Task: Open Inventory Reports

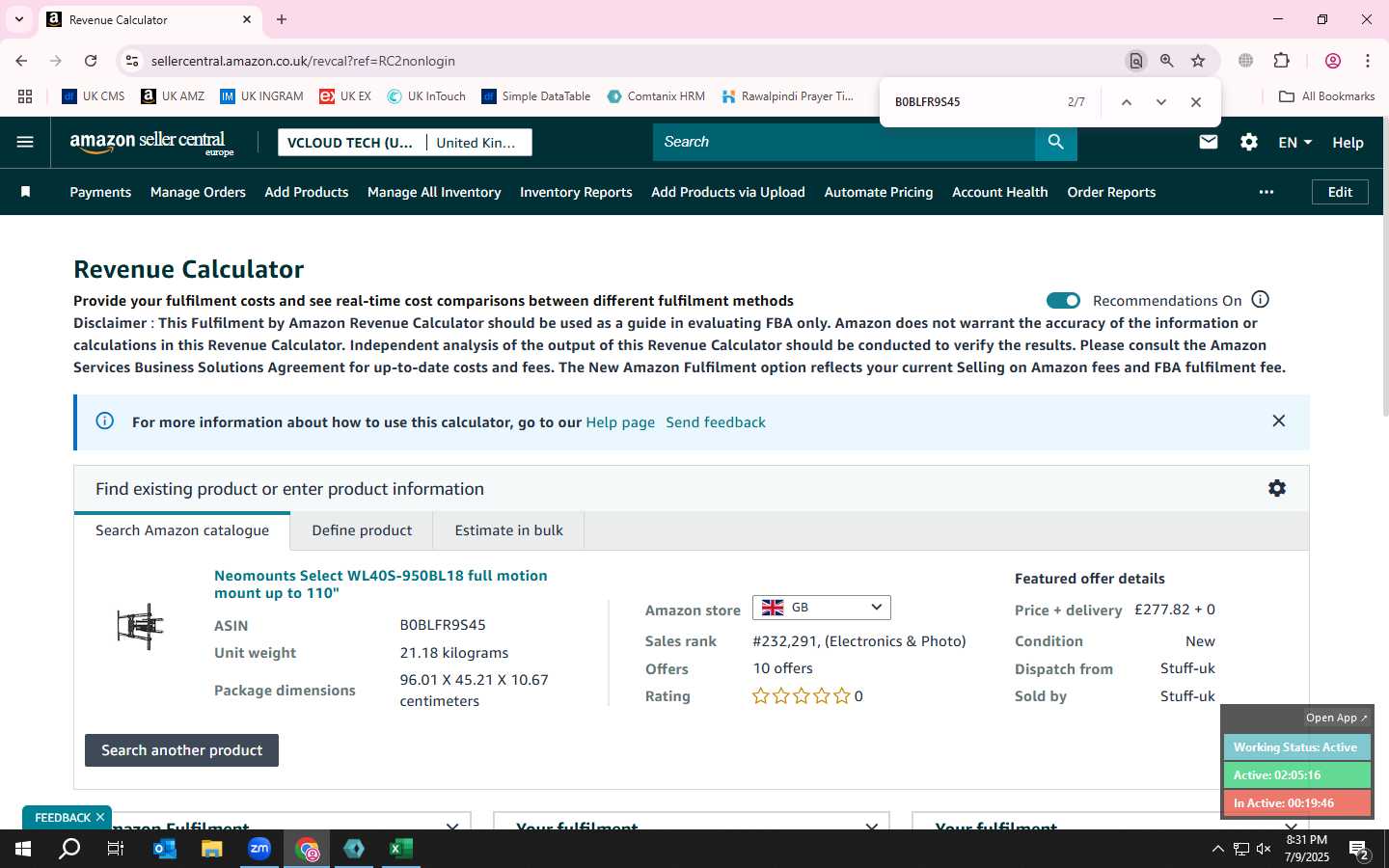Action: 576,192
